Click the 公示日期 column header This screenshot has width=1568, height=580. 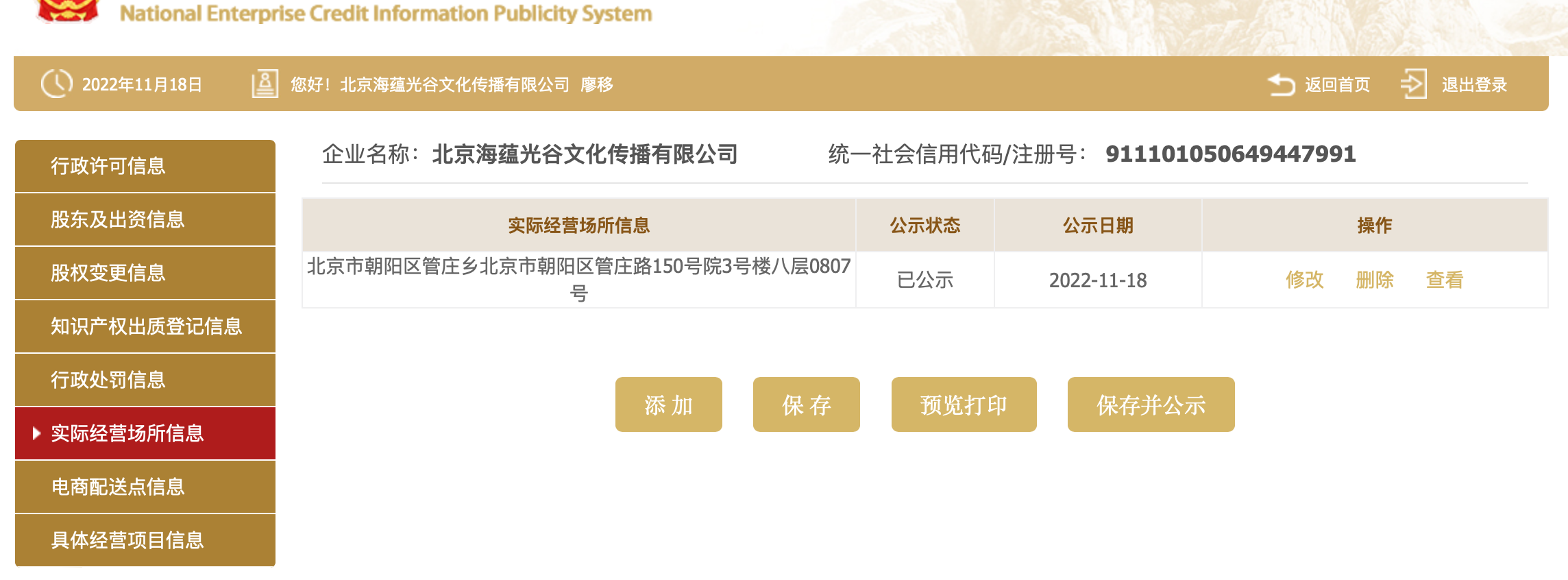point(1098,226)
